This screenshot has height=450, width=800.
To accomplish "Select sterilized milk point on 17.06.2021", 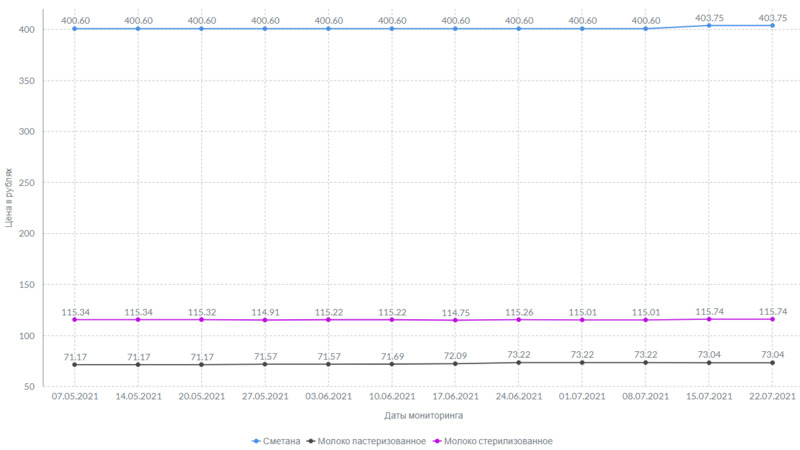I will (x=455, y=320).
